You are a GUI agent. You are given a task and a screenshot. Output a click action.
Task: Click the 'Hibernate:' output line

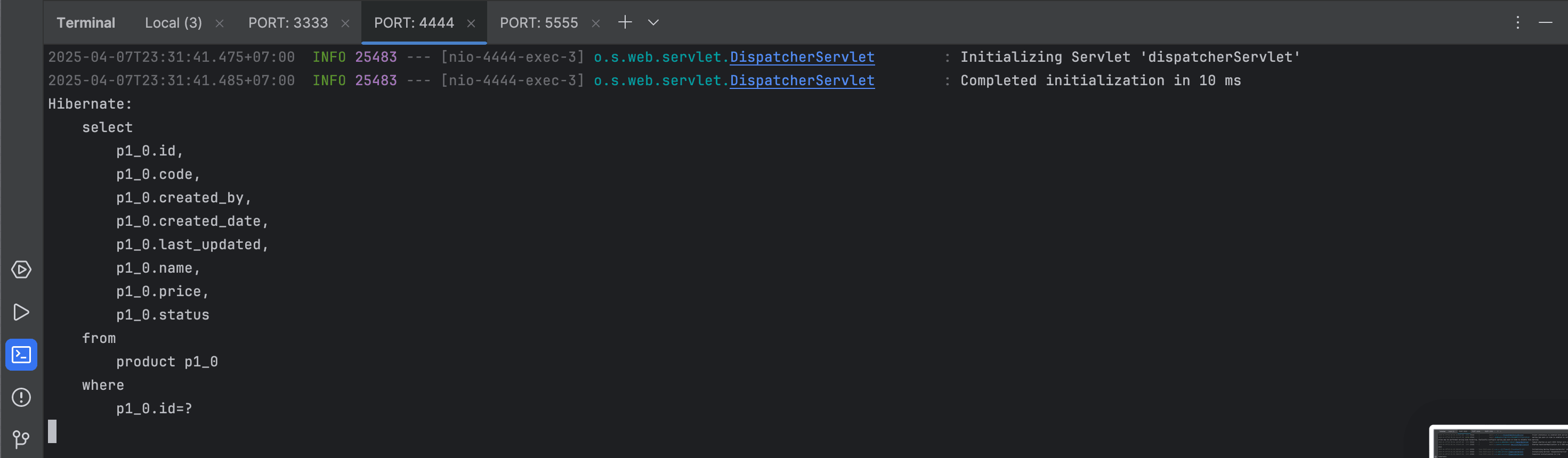(90, 104)
